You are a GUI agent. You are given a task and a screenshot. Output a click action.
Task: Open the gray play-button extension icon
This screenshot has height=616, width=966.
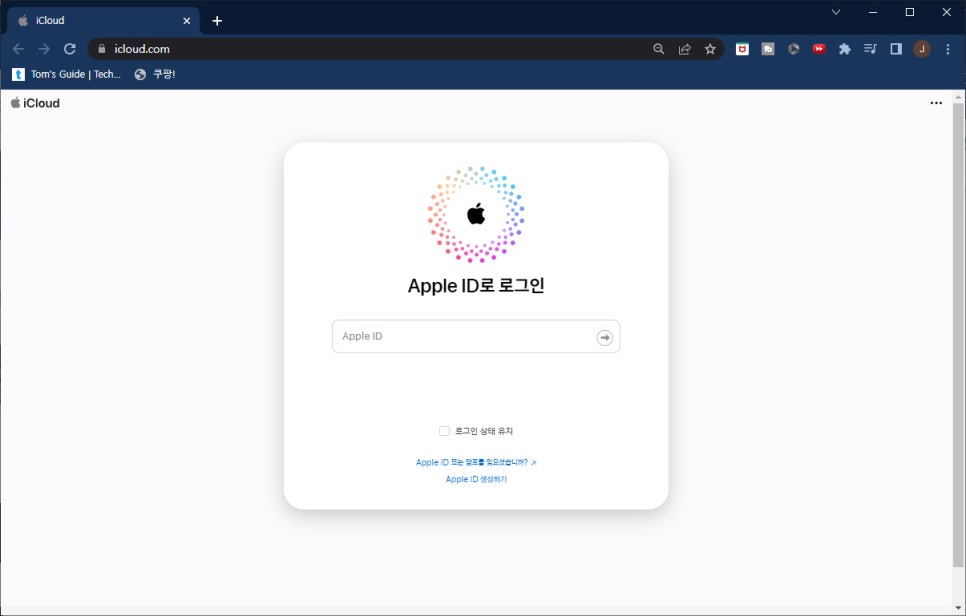[794, 49]
